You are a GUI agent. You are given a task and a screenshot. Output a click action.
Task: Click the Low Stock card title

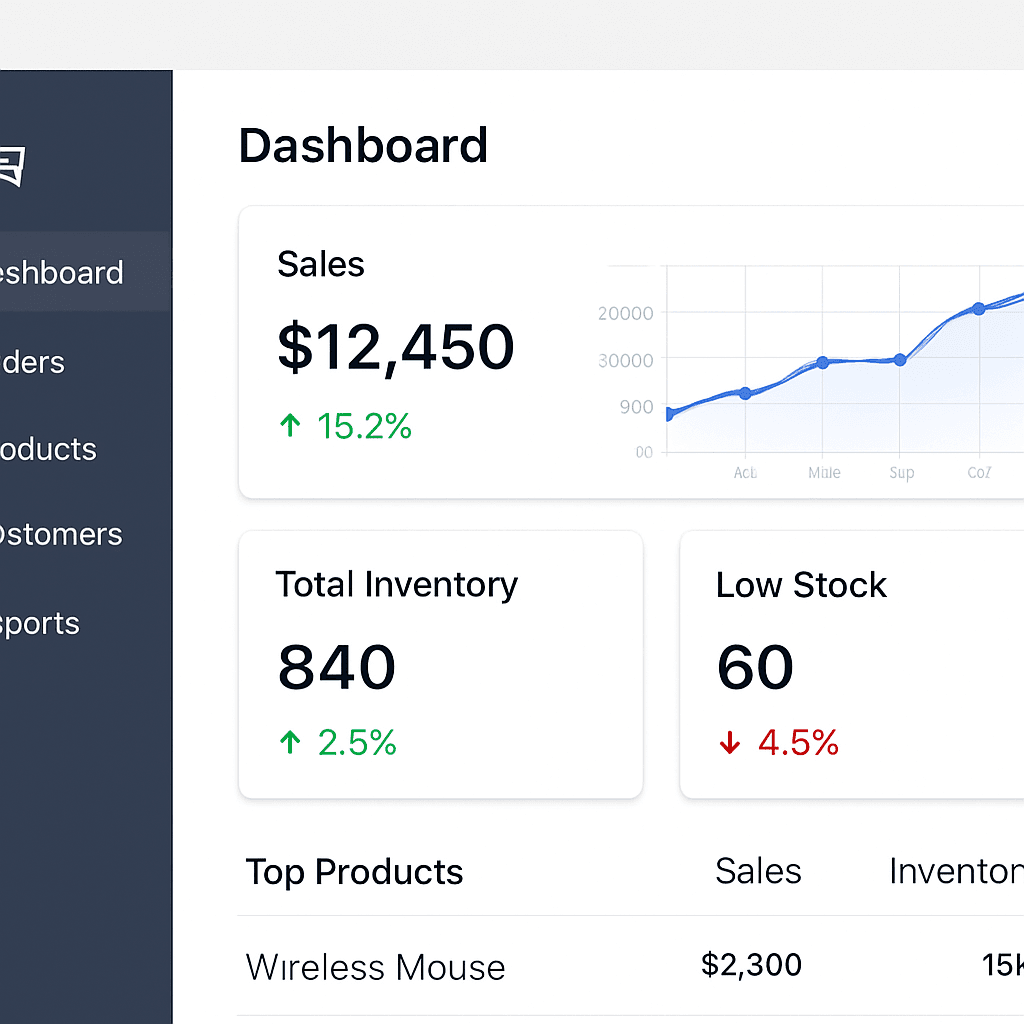tap(801, 585)
